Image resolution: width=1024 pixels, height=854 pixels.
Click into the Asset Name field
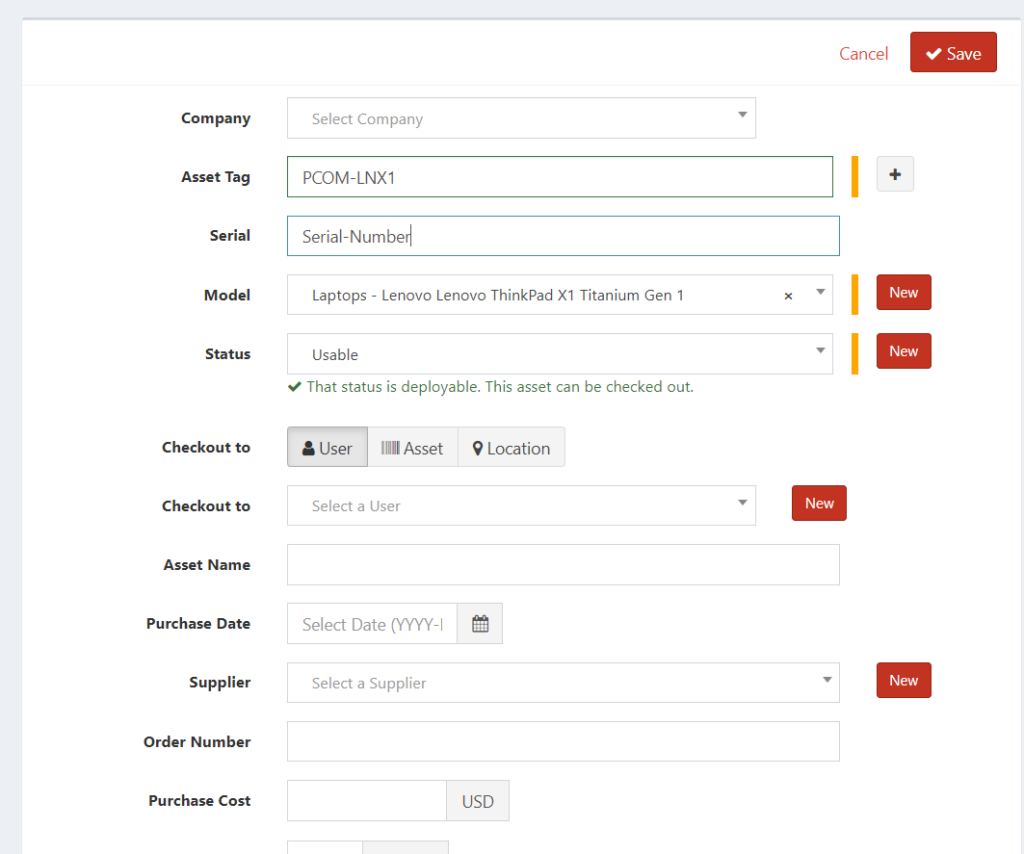pyautogui.click(x=562, y=565)
